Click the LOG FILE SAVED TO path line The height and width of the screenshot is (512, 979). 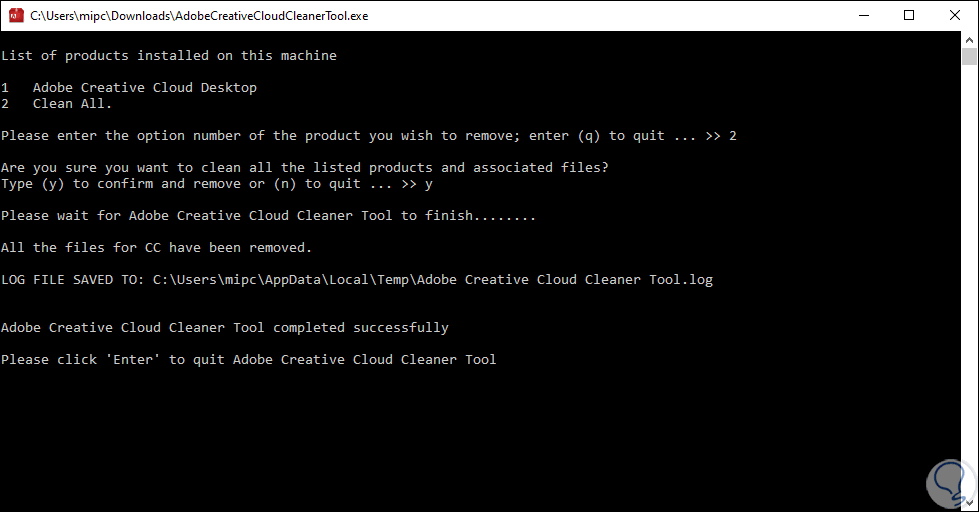pos(356,280)
